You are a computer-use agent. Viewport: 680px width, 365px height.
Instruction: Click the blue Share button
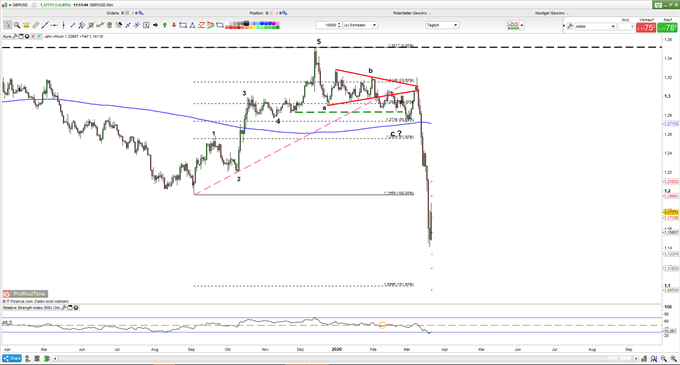(x=12, y=358)
